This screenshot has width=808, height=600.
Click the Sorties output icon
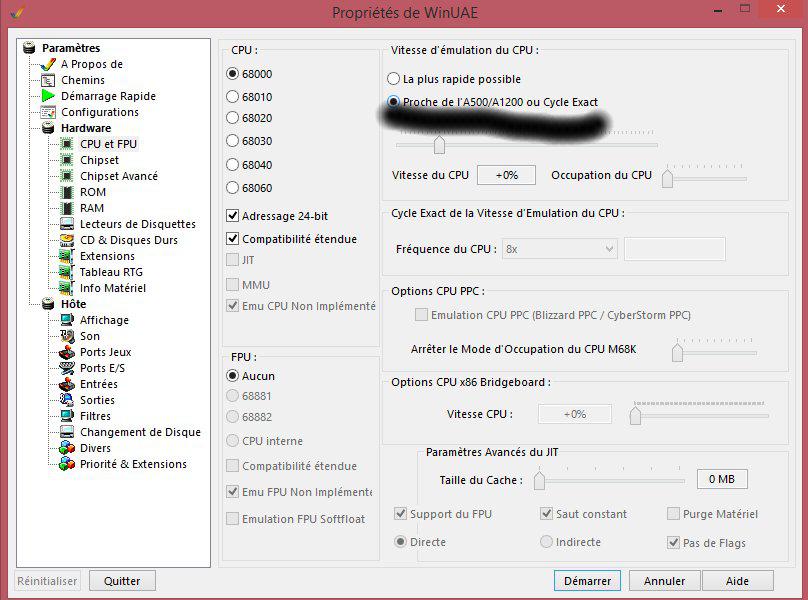[67, 399]
